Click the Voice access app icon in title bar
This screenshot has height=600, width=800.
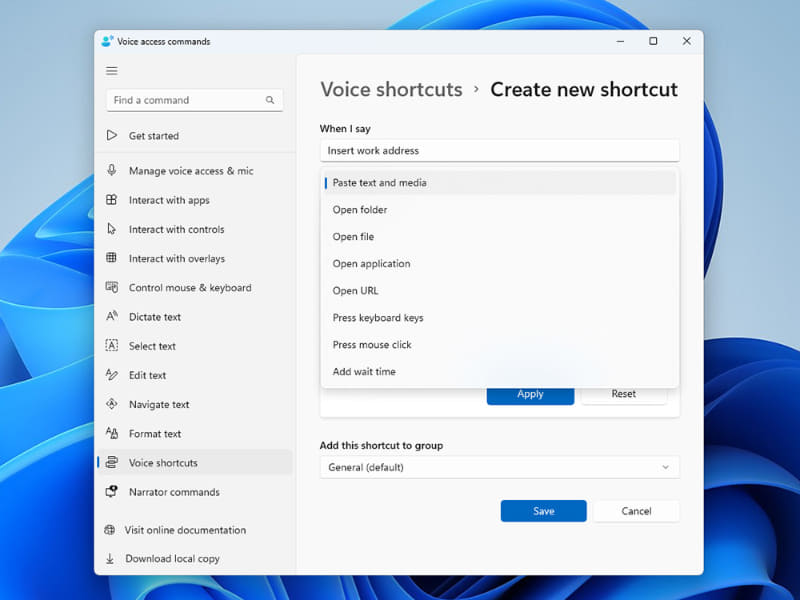(107, 41)
